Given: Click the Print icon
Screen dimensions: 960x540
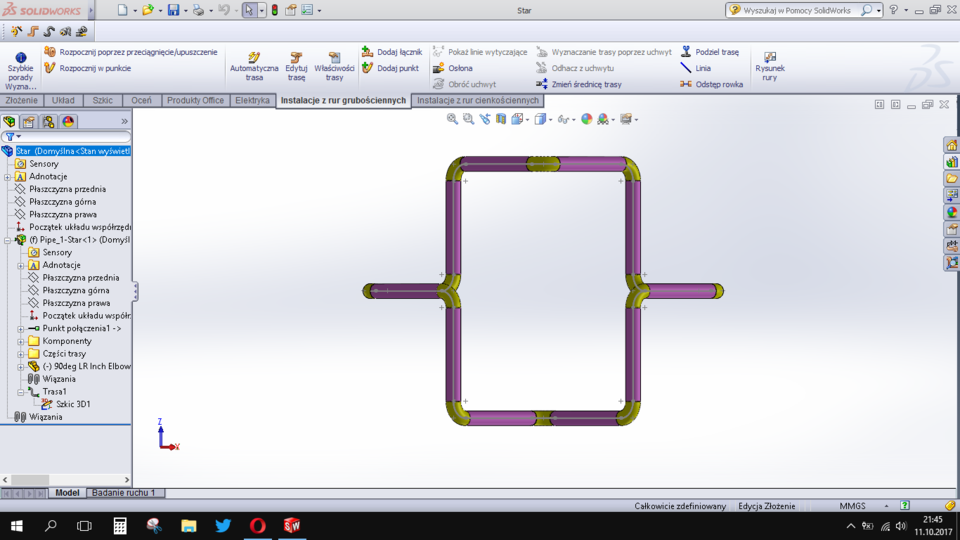Looking at the screenshot, I should pyautogui.click(x=198, y=10).
